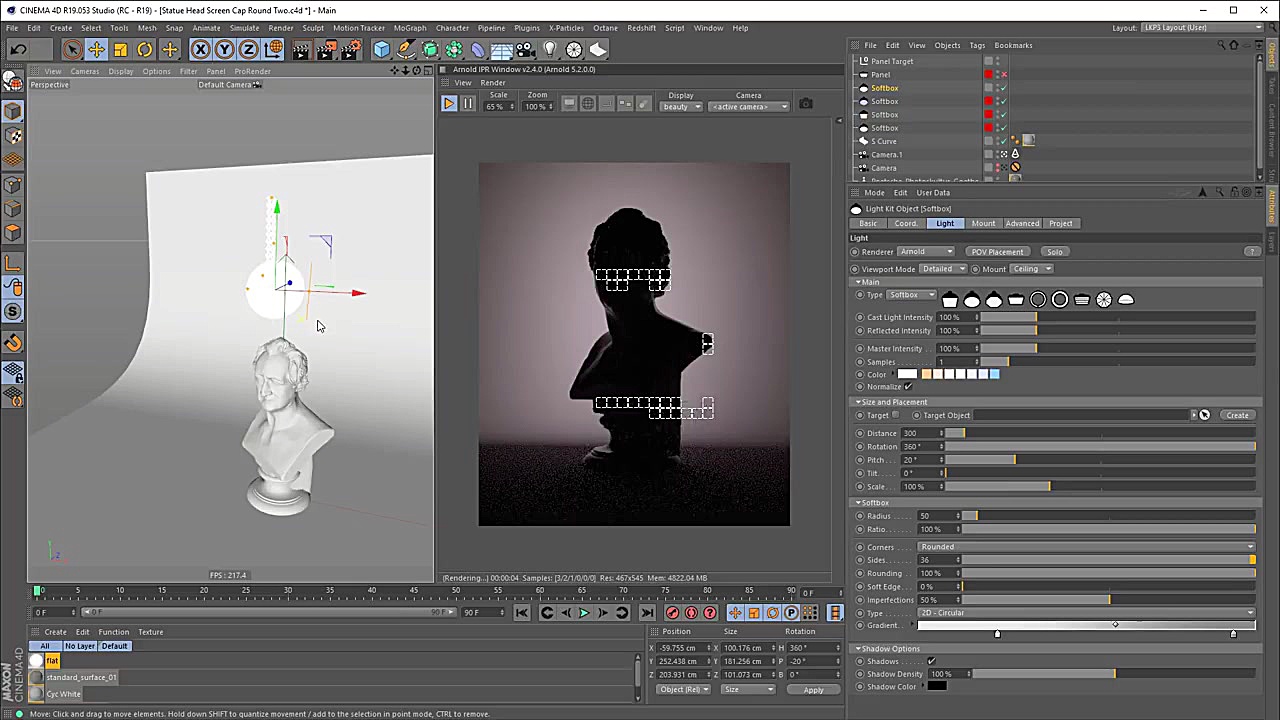This screenshot has width=1280, height=720.
Task: Click the Undo arrow icon
Action: (x=18, y=50)
